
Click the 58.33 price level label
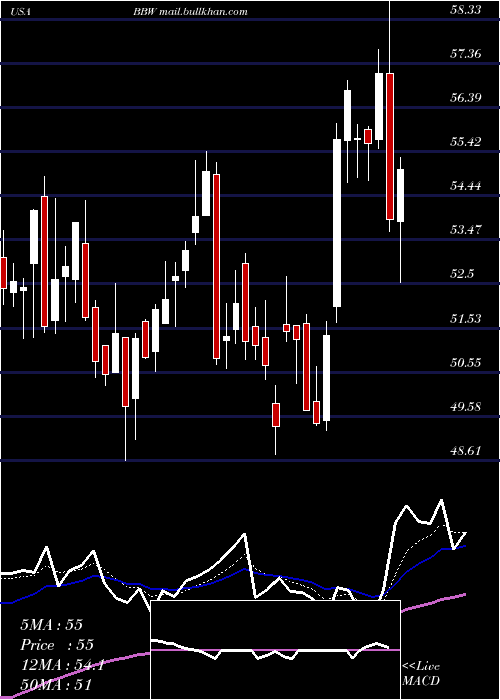click(x=466, y=10)
